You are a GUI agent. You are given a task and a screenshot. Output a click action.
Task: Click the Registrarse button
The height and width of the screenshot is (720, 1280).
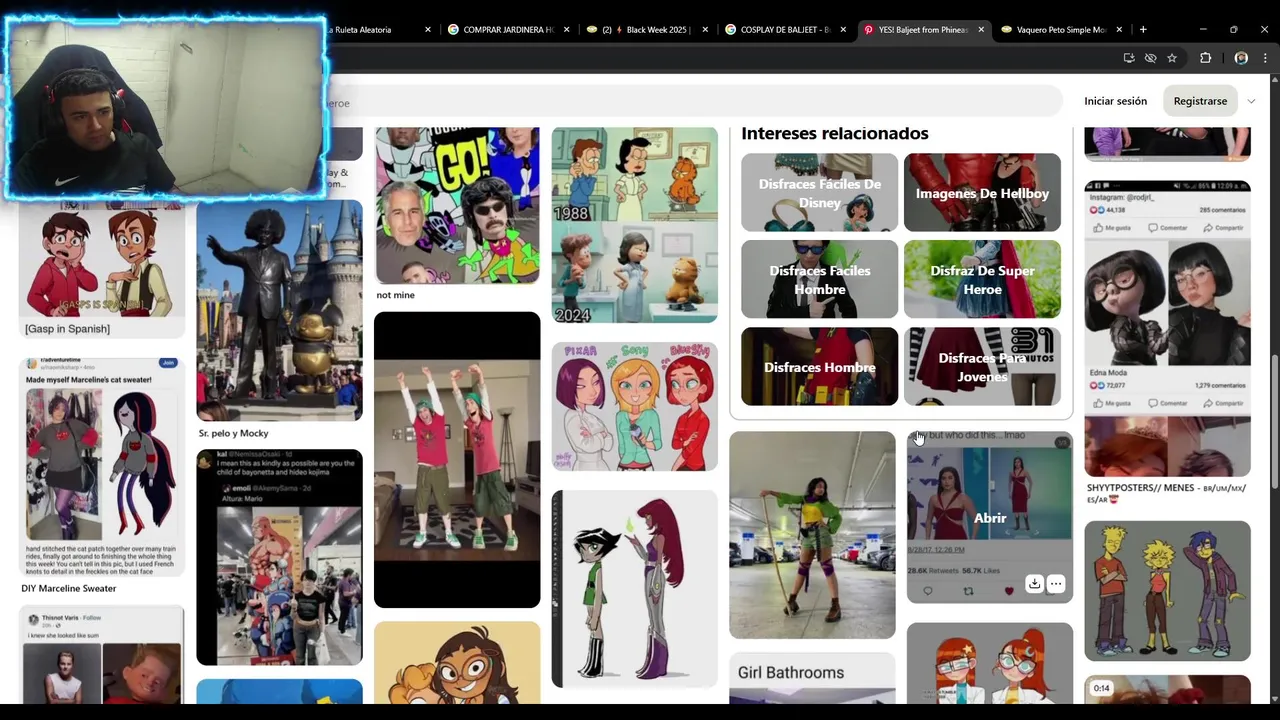click(x=1200, y=101)
